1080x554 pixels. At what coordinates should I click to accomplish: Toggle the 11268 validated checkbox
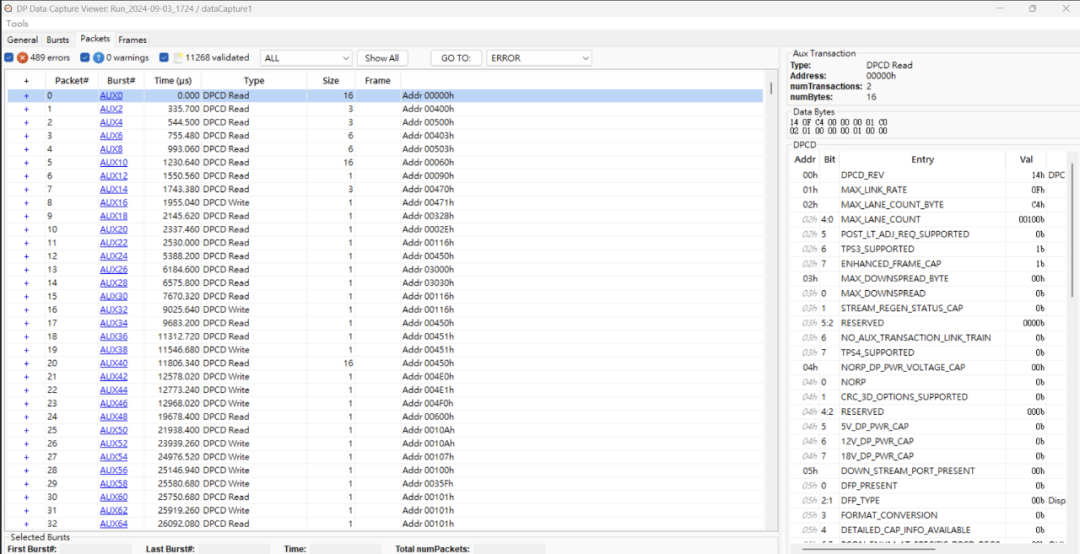click(x=164, y=58)
